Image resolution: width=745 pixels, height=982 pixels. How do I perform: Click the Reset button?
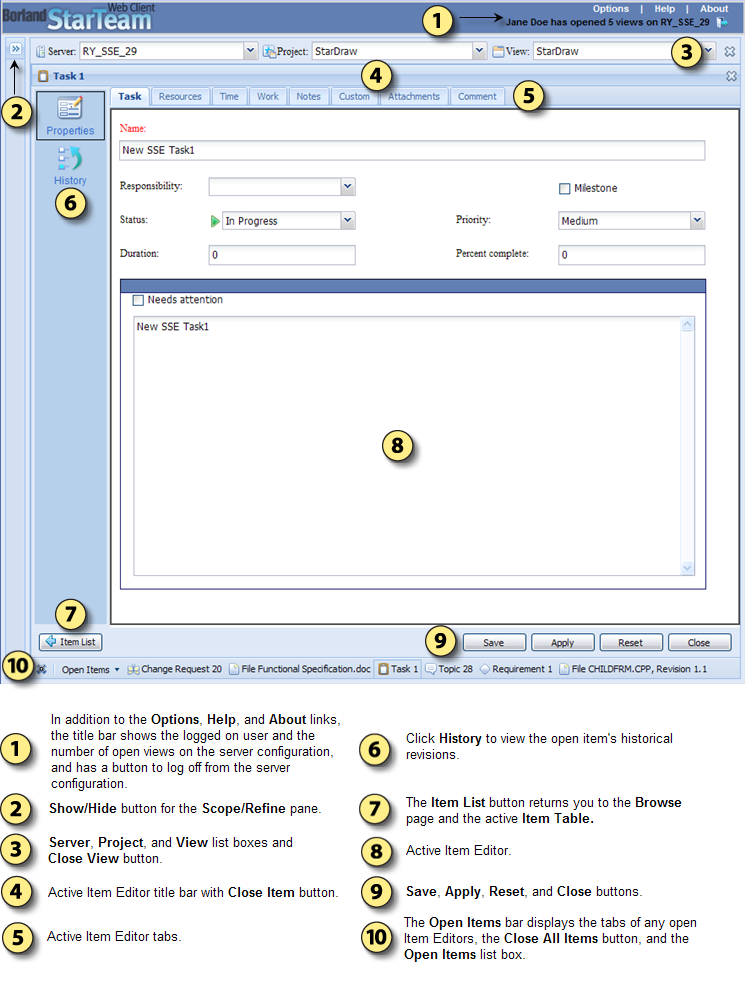coord(630,643)
